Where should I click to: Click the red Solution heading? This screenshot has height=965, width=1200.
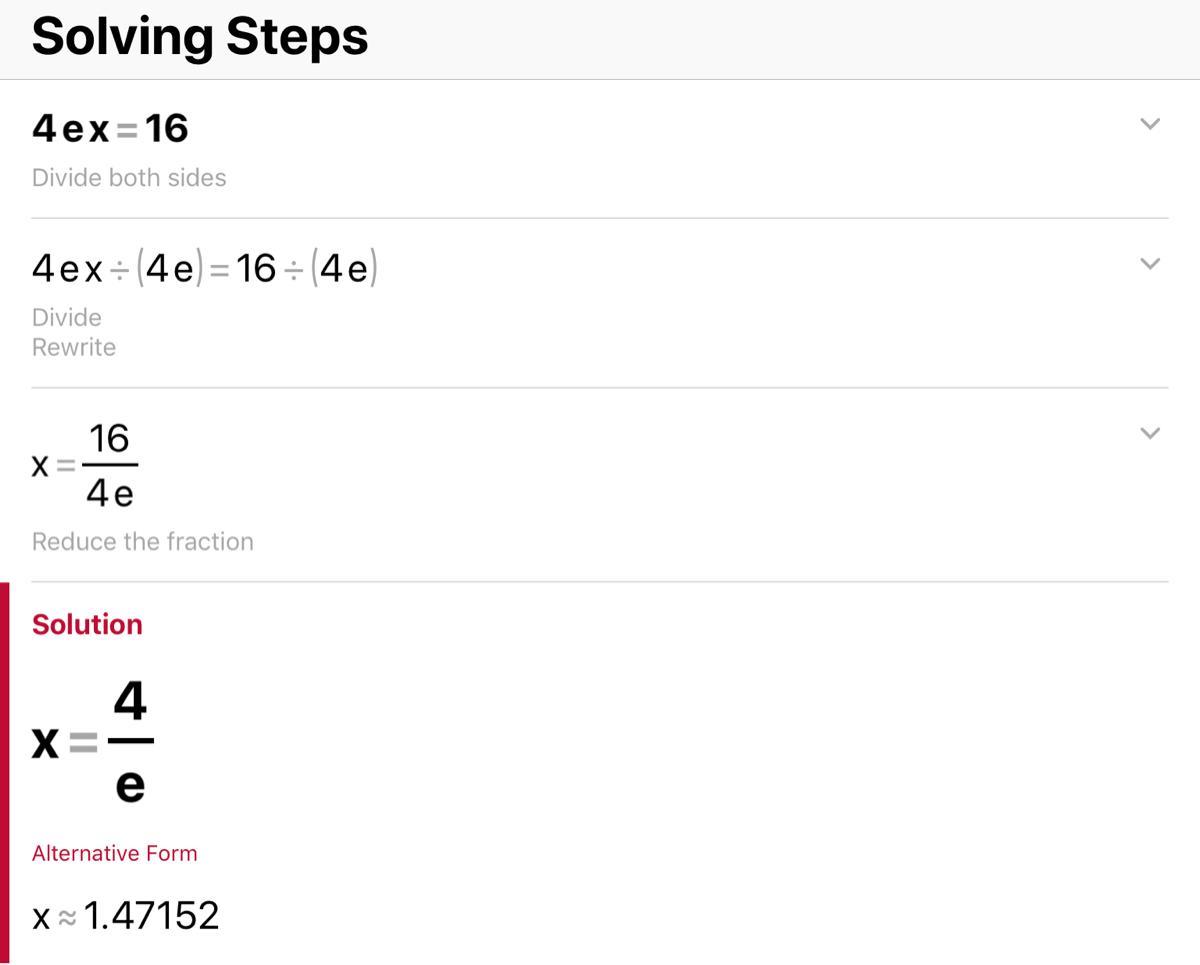pyautogui.click(x=87, y=625)
